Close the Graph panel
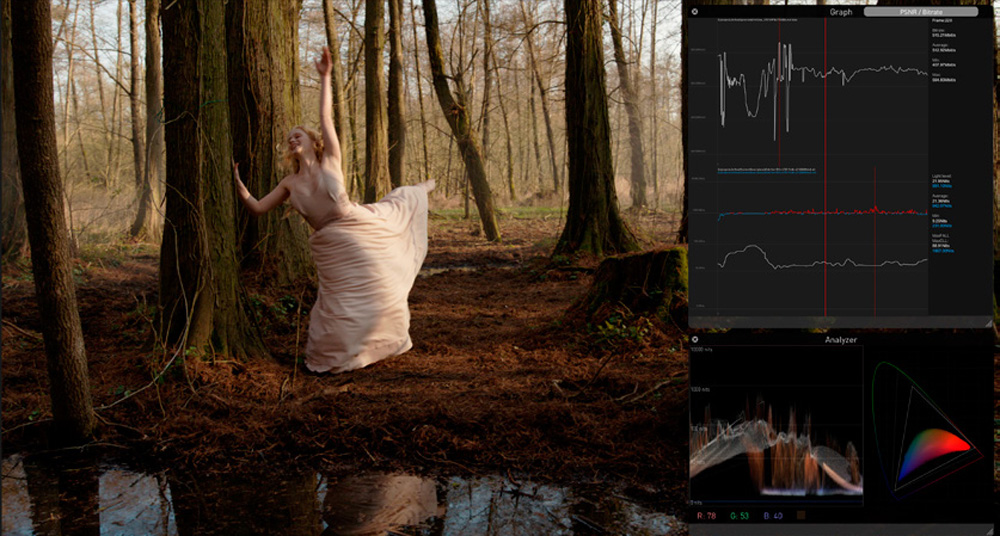This screenshot has height=536, width=1000. [x=695, y=12]
